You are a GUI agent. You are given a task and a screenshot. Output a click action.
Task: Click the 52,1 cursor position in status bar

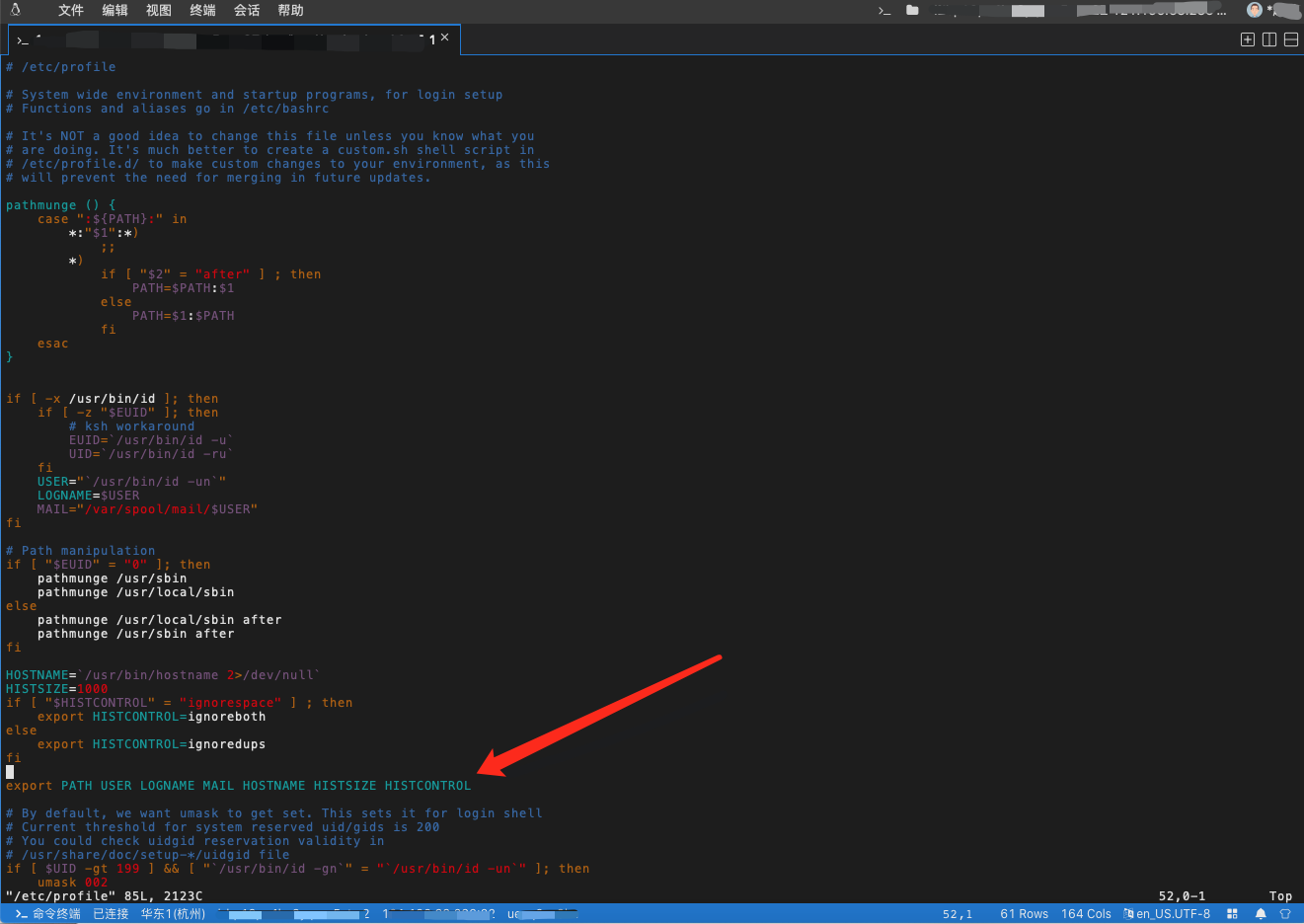tap(958, 914)
